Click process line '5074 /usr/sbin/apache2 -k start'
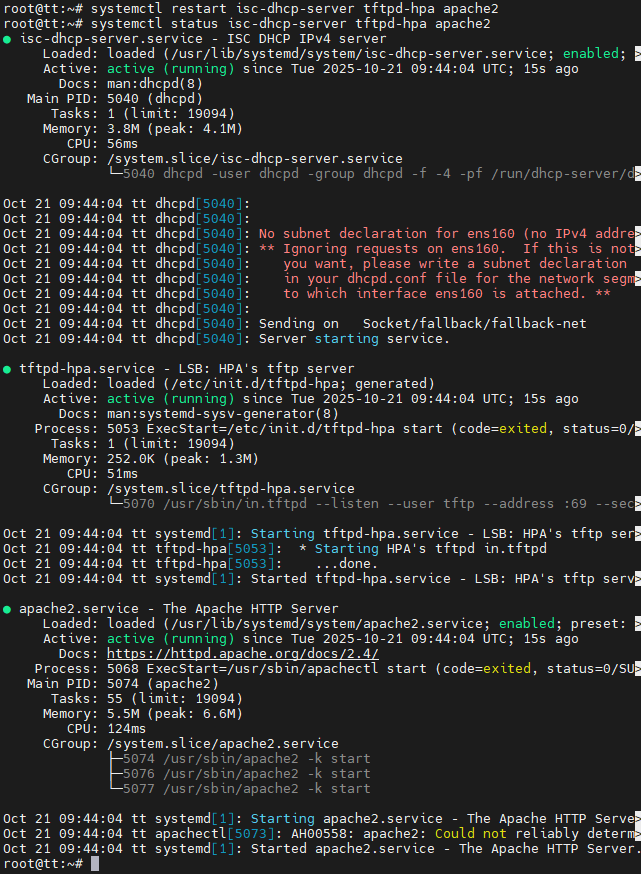The image size is (641, 874). click(x=246, y=759)
